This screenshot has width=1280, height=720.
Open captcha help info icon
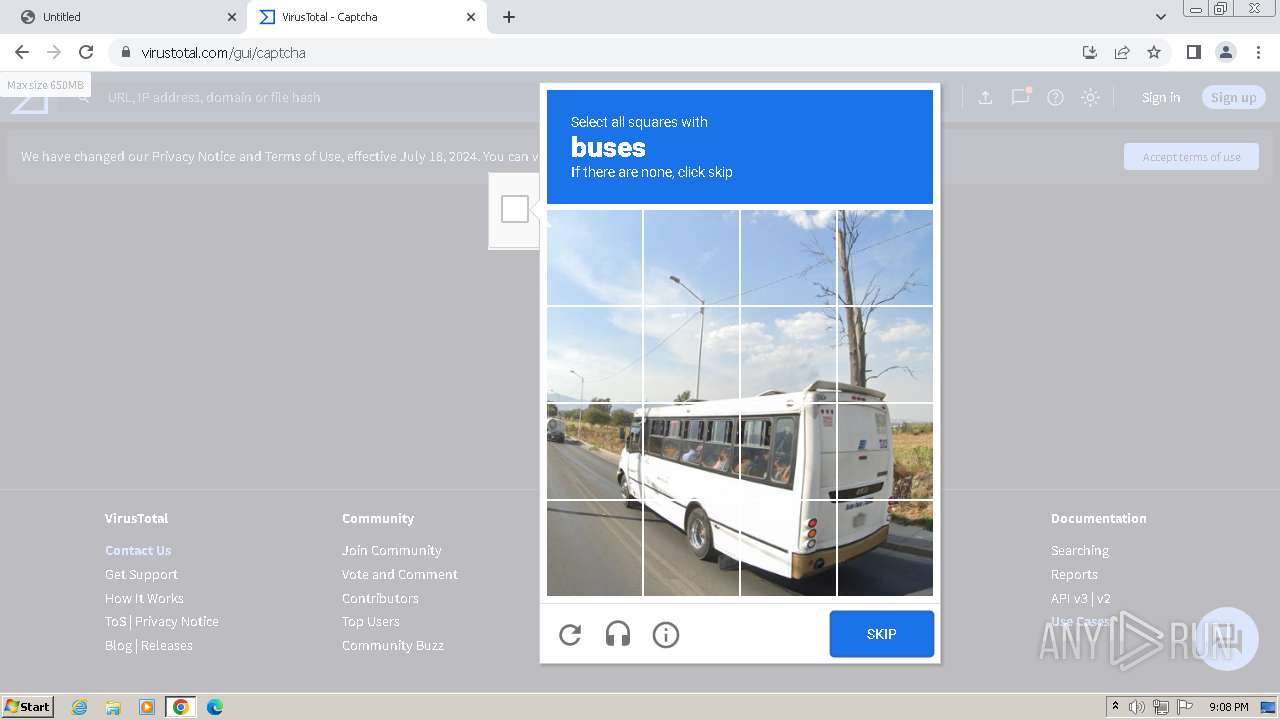pyautogui.click(x=666, y=634)
